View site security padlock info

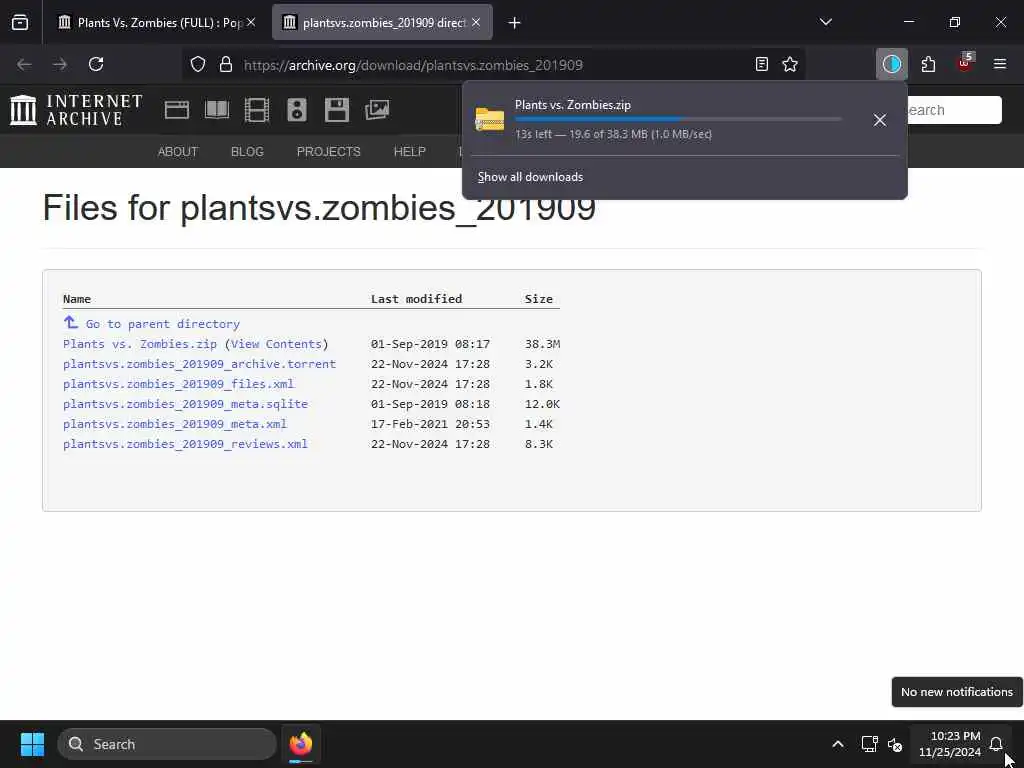point(226,64)
